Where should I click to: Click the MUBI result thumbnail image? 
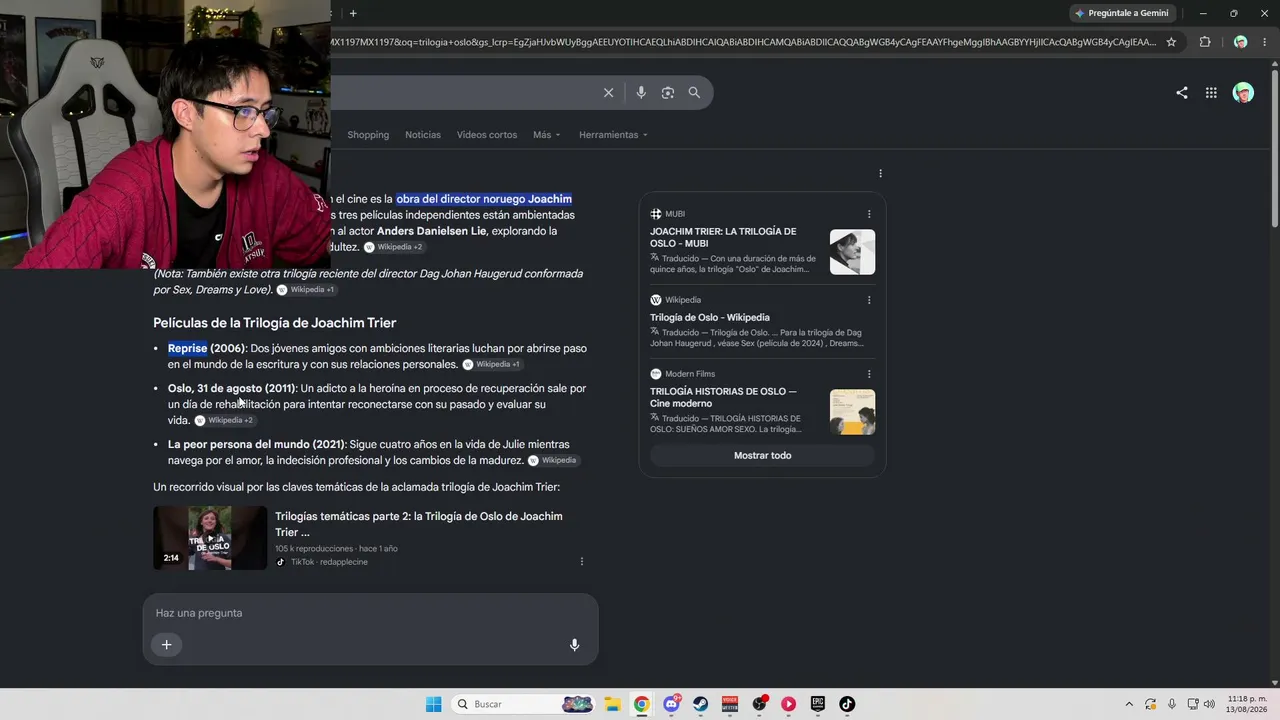point(852,252)
